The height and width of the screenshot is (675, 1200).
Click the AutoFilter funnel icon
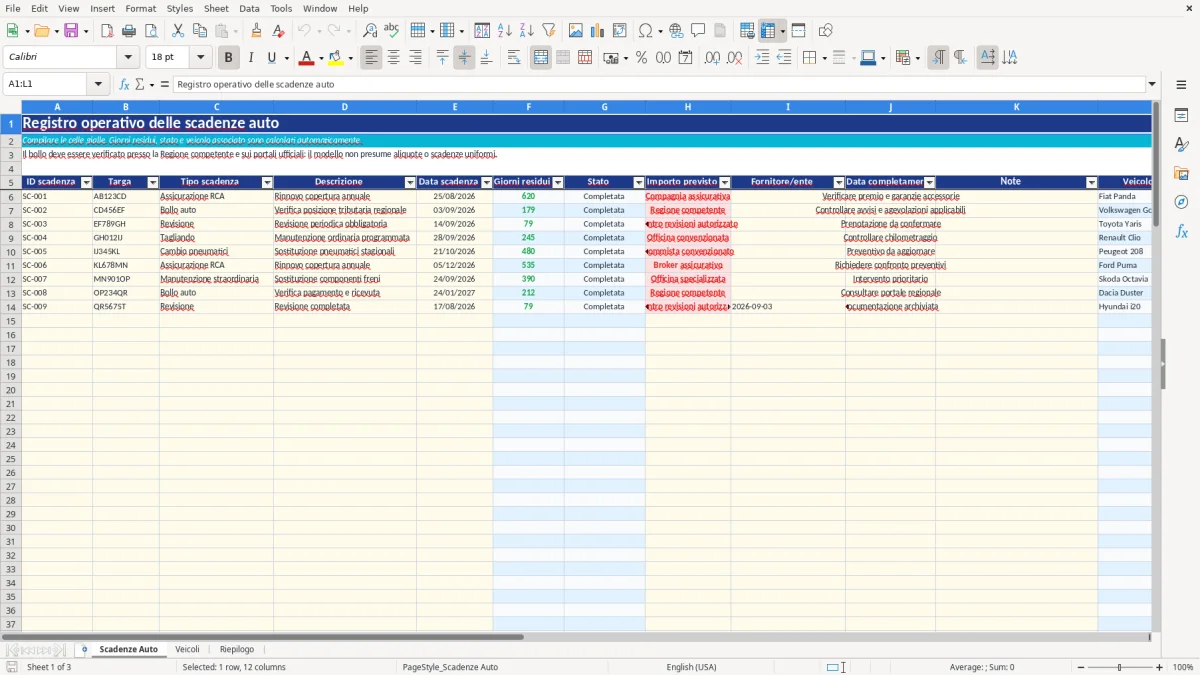549,31
